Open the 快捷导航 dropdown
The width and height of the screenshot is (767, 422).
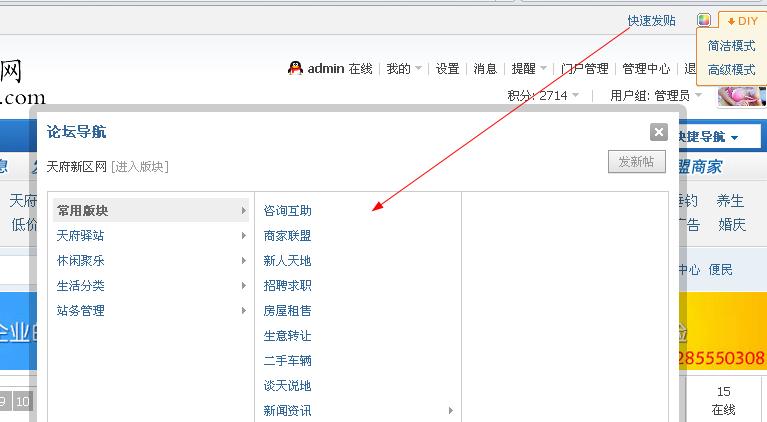pos(707,137)
